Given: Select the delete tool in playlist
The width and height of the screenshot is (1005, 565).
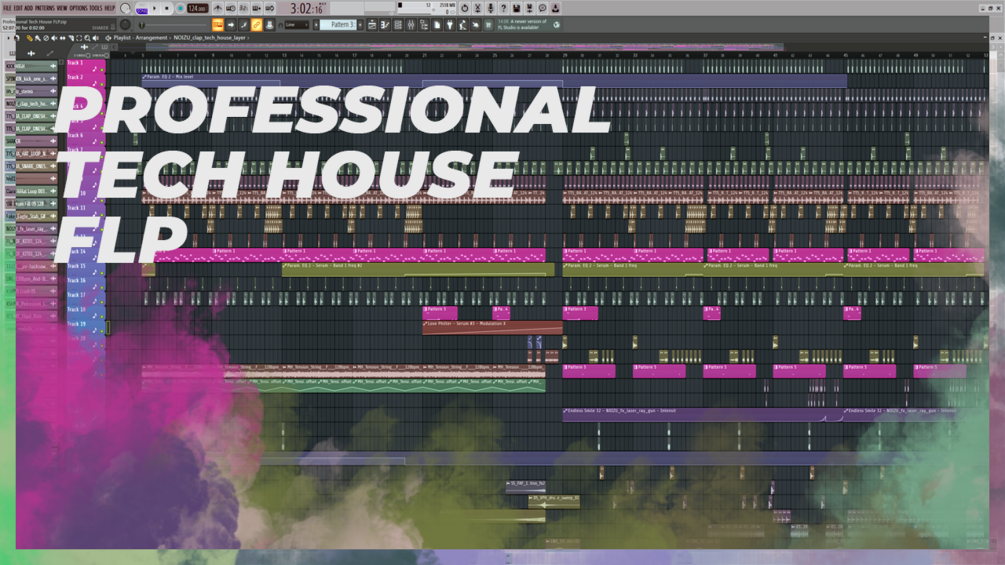Looking at the screenshot, I should [46, 38].
